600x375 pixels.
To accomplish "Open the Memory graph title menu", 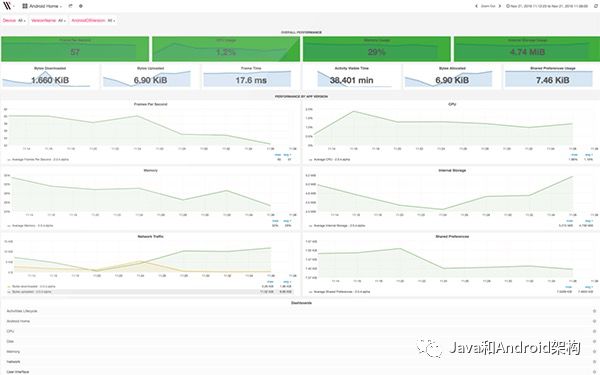I will click(x=150, y=170).
